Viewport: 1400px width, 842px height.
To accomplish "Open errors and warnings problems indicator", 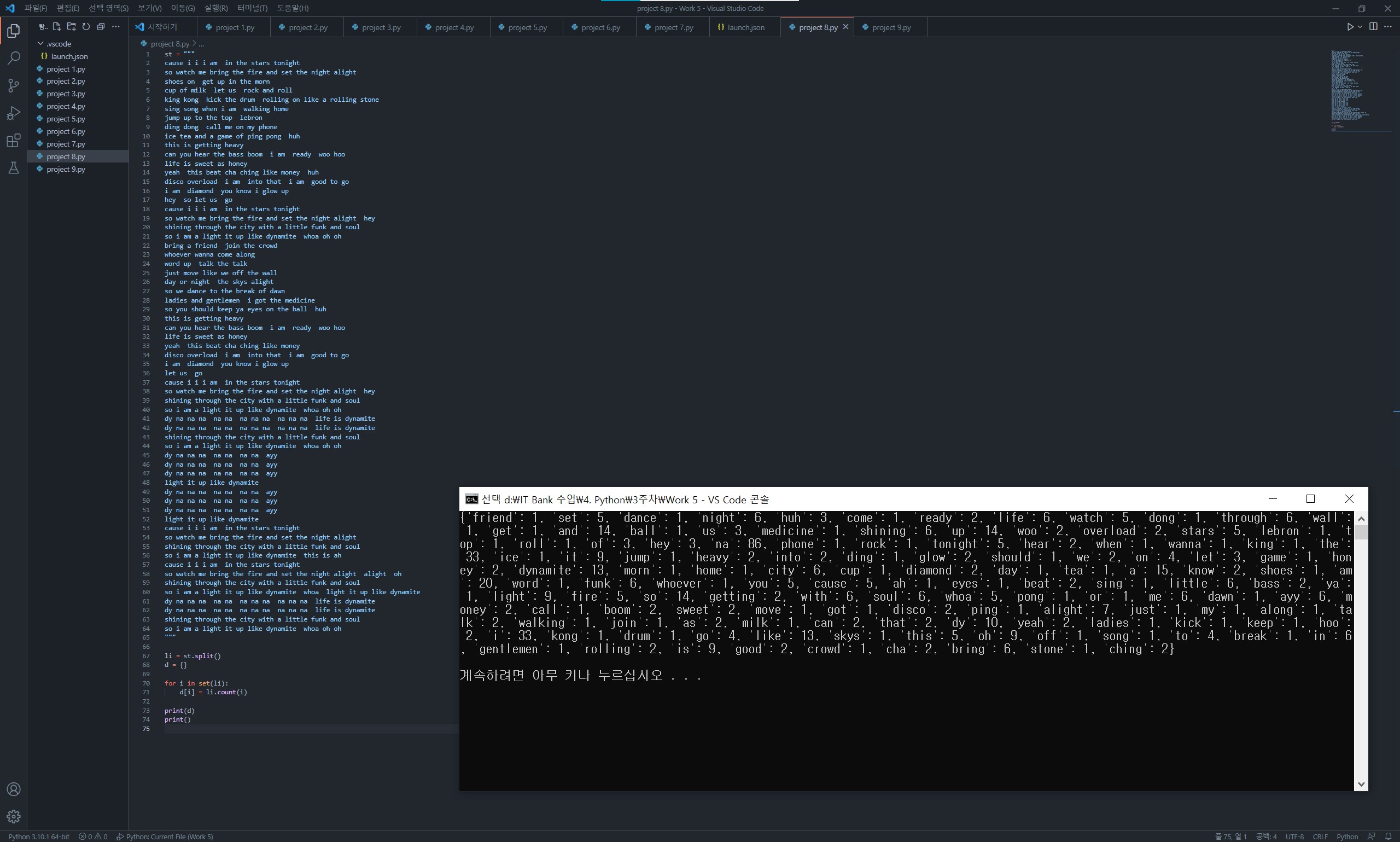I will 93,837.
